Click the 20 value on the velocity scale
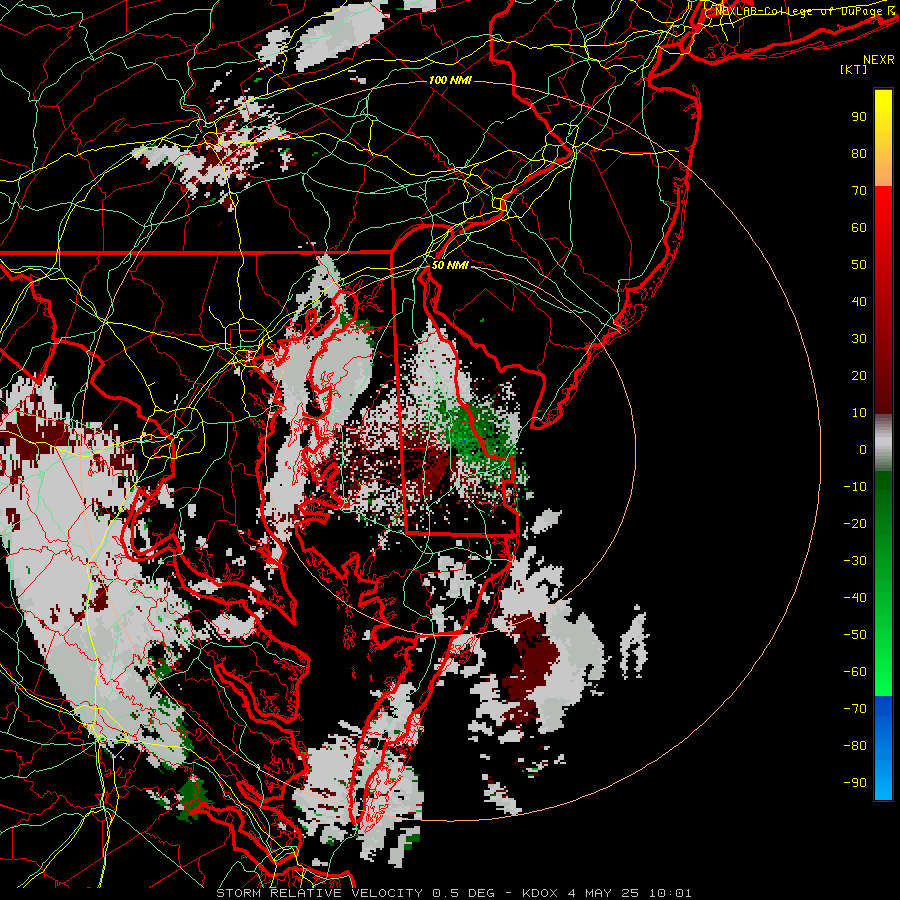 click(859, 375)
